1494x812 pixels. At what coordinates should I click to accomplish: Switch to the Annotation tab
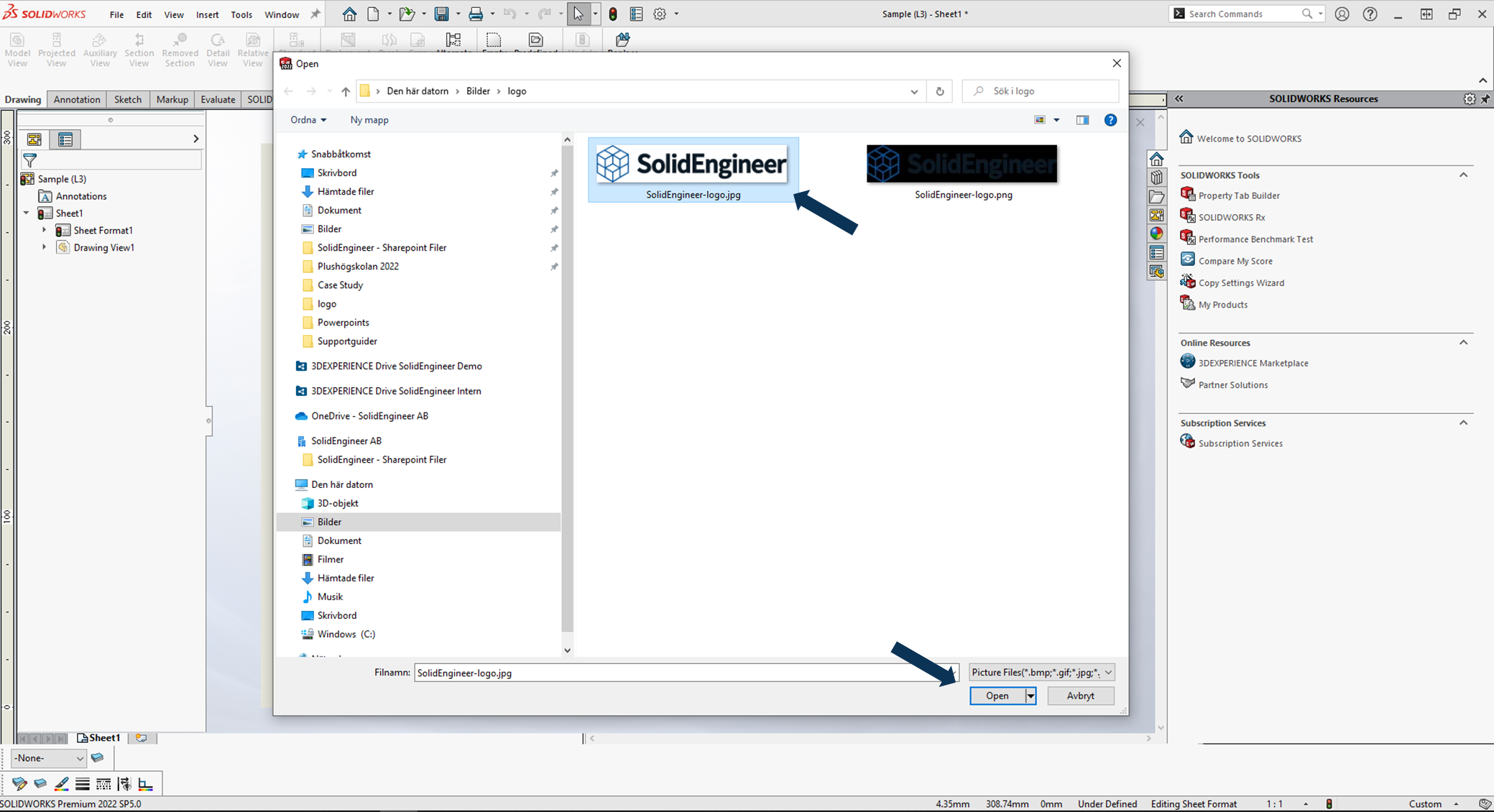click(77, 99)
